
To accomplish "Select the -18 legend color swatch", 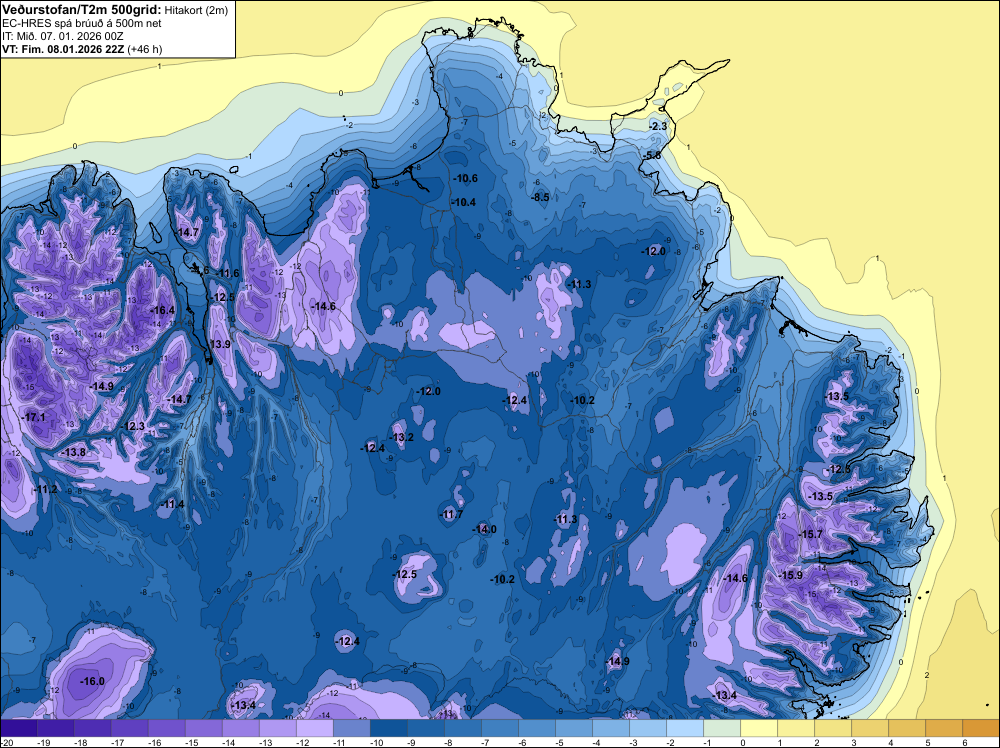I will pos(92,728).
